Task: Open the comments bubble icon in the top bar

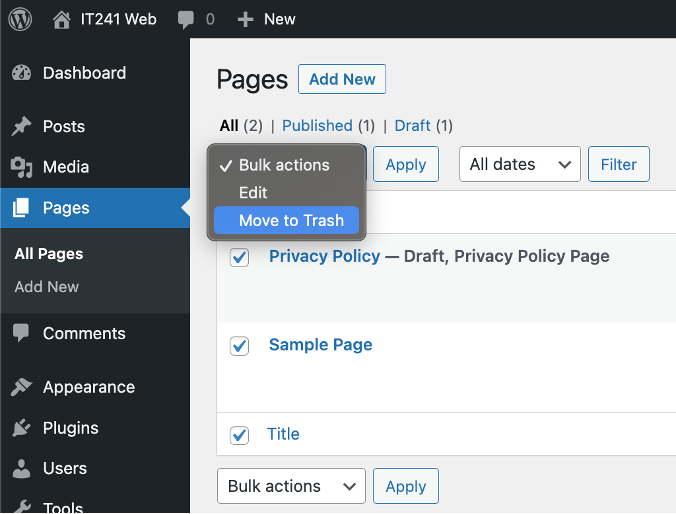Action: click(186, 20)
